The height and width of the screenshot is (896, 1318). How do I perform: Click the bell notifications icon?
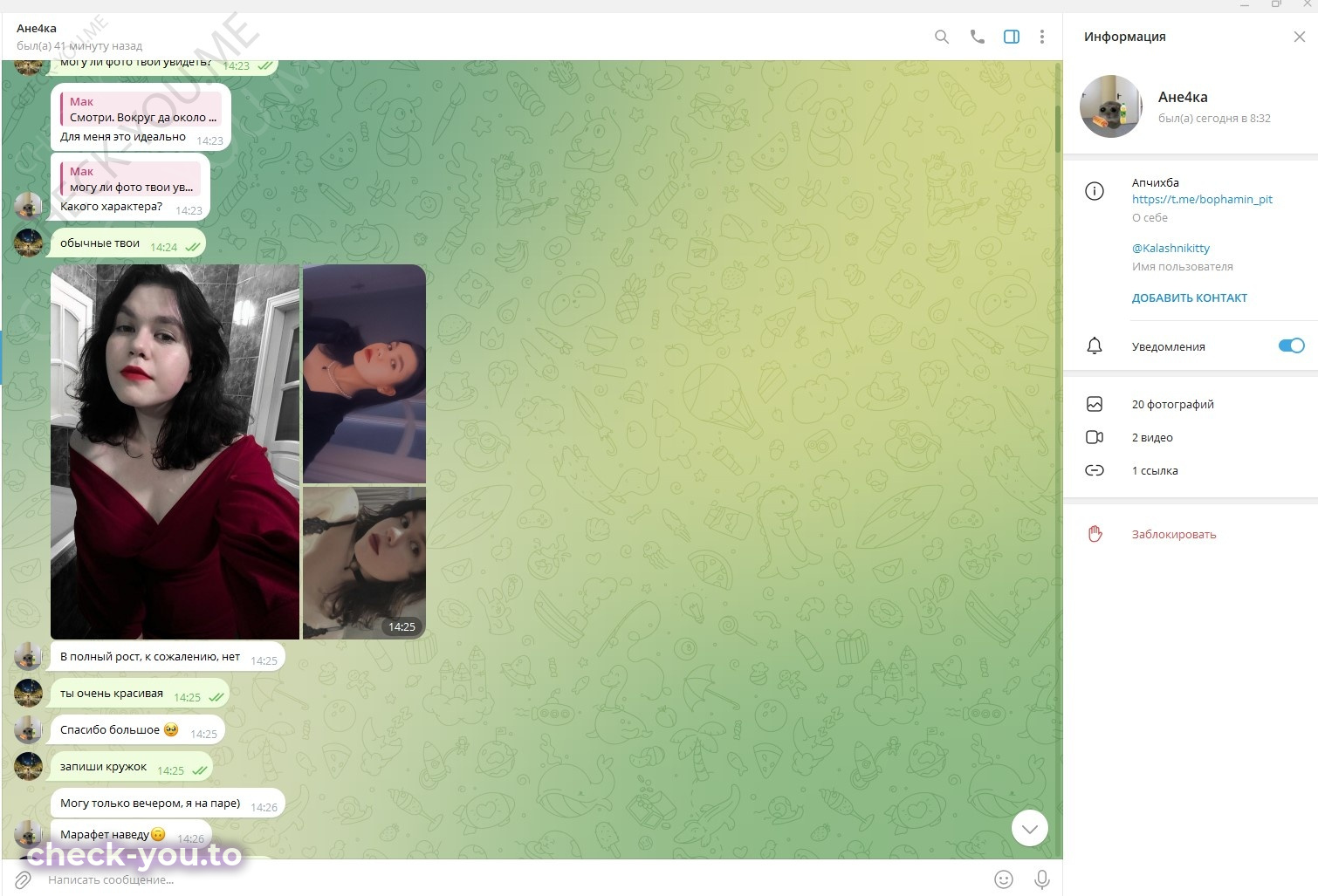[x=1095, y=346]
